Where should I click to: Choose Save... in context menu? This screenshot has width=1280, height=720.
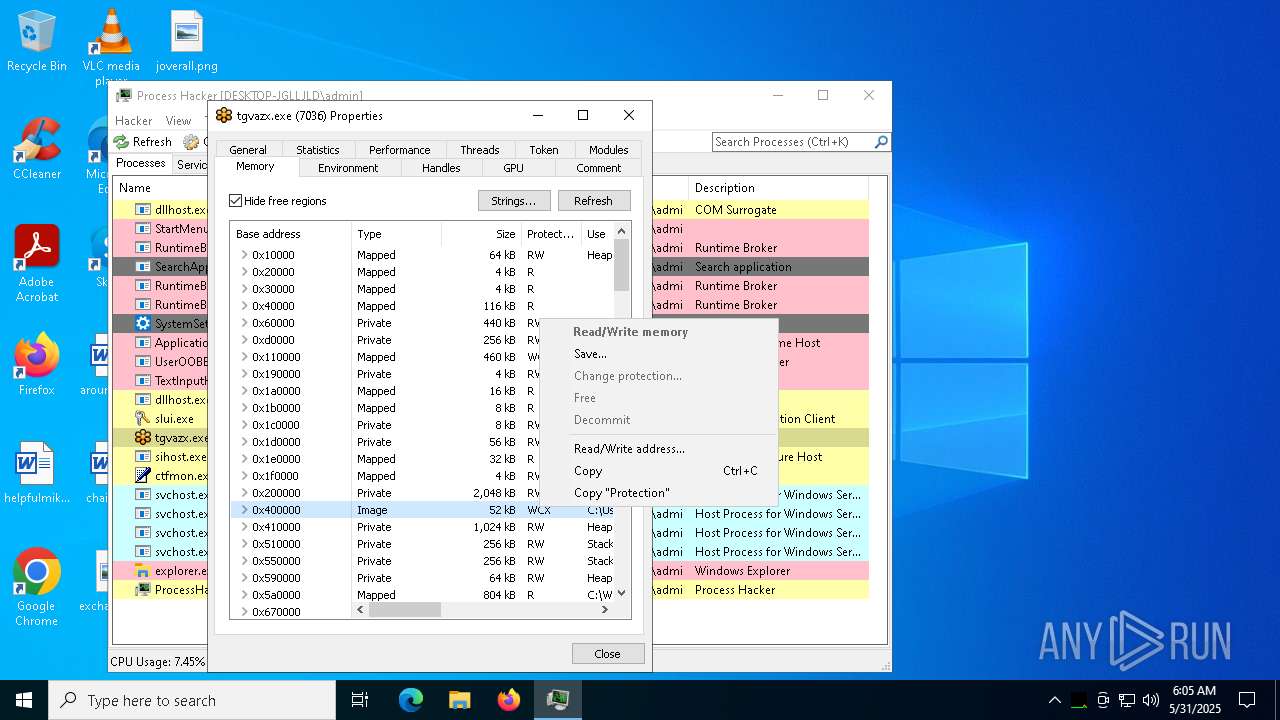coord(658,354)
